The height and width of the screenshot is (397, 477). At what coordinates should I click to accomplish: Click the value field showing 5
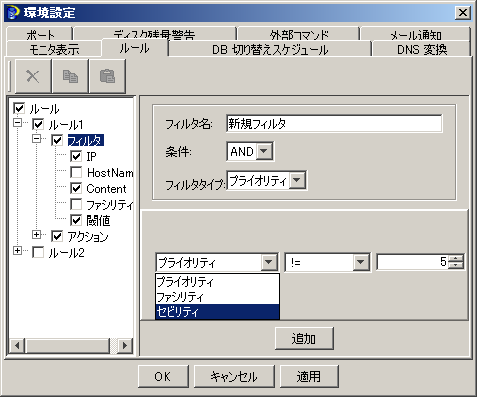[412, 262]
